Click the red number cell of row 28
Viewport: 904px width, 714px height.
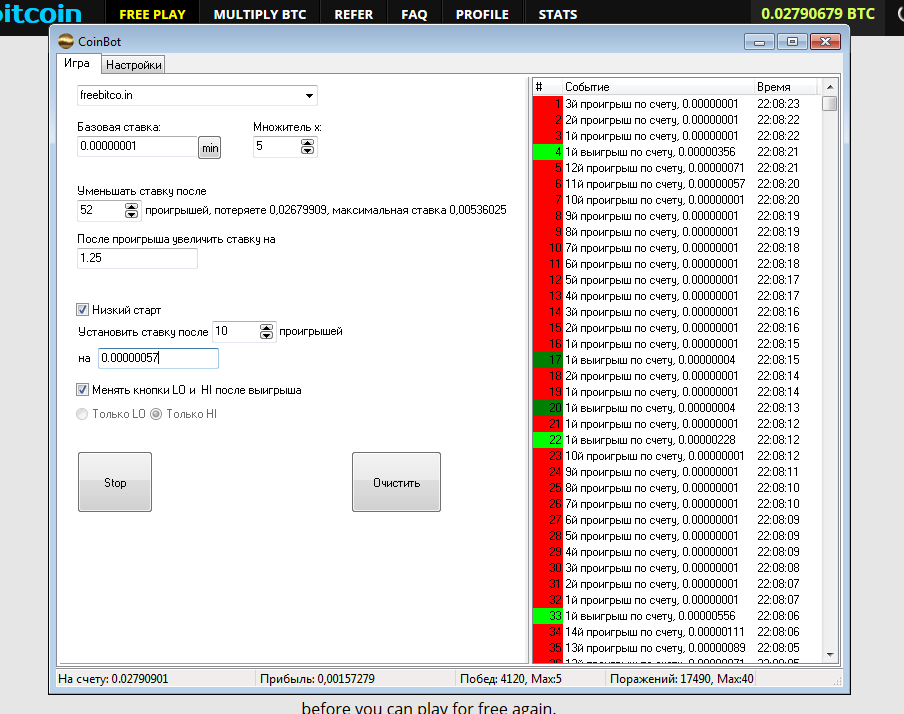548,536
